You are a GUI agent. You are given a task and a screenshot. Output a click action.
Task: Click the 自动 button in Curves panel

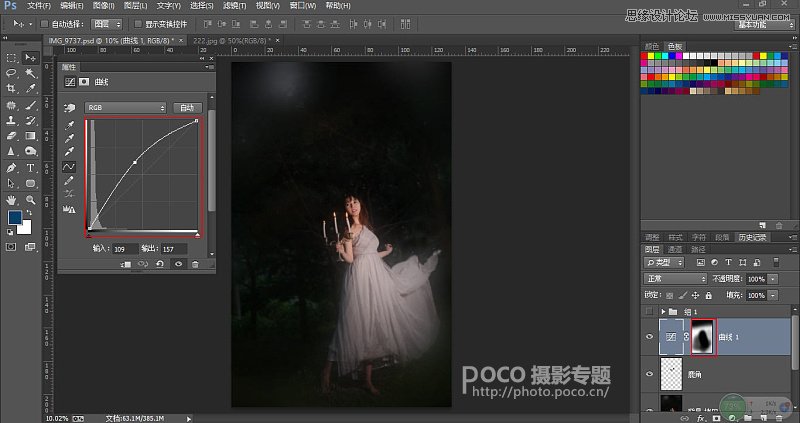click(x=187, y=108)
